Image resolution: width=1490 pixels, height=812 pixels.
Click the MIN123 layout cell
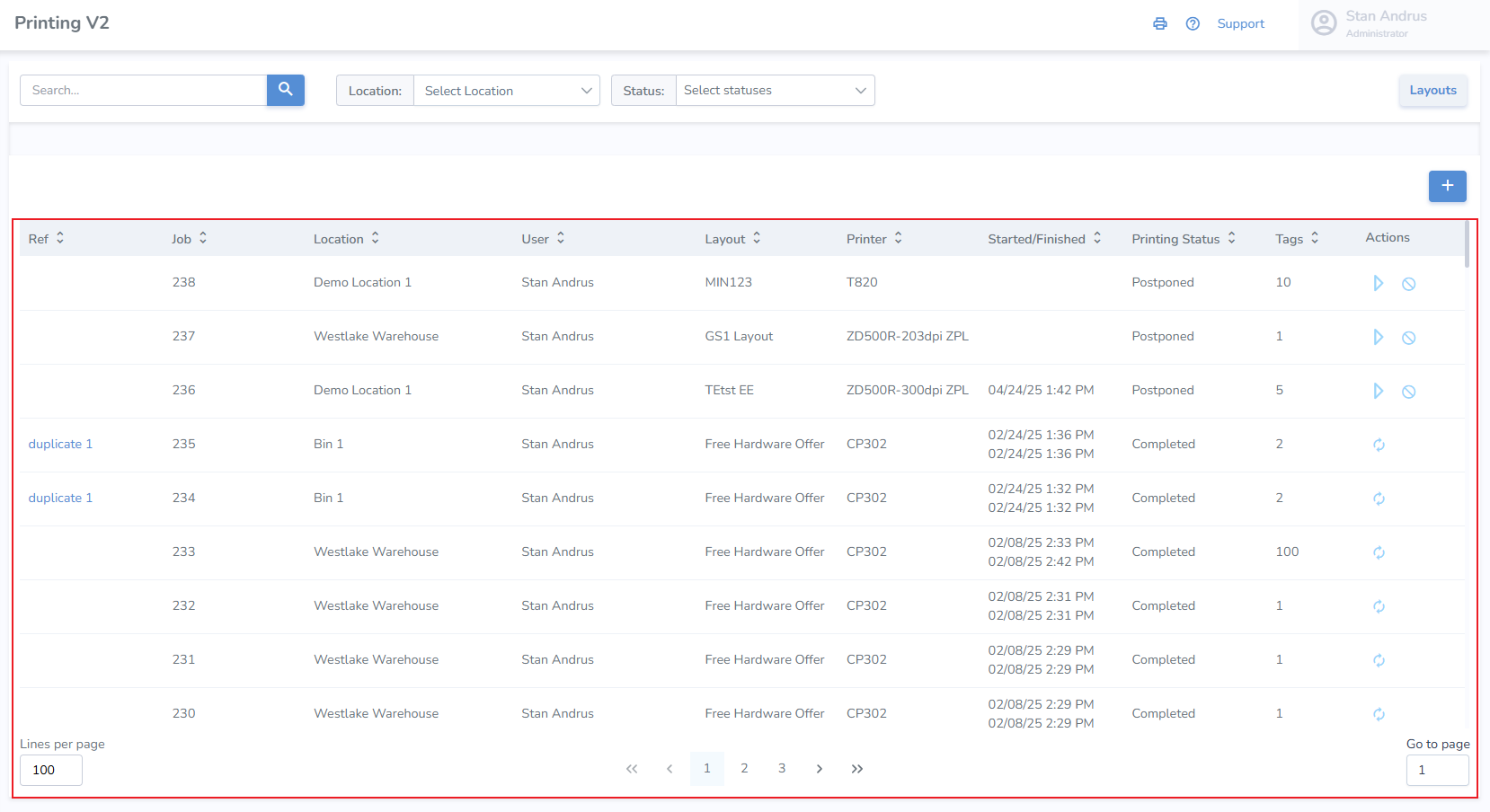tap(729, 283)
